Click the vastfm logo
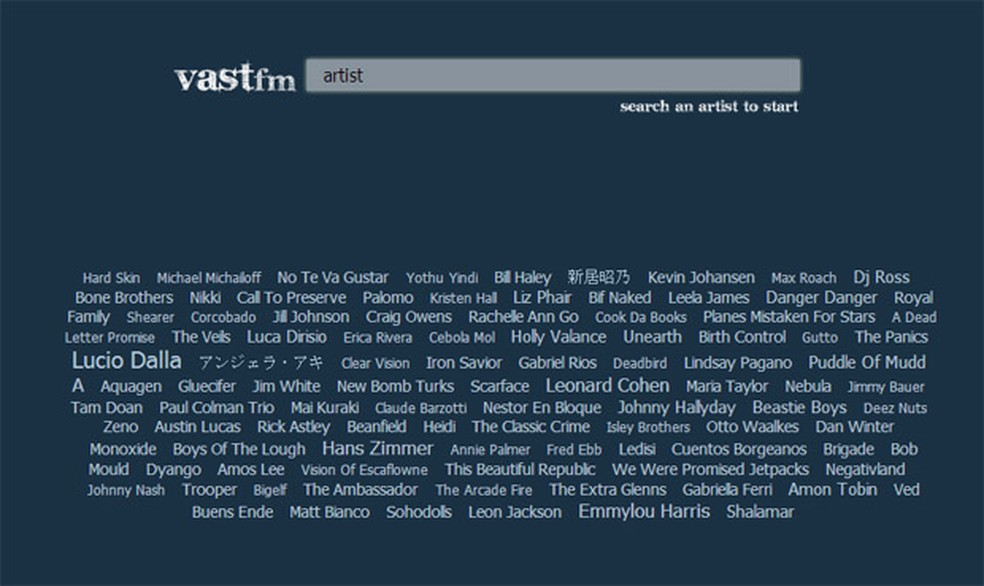 235,78
